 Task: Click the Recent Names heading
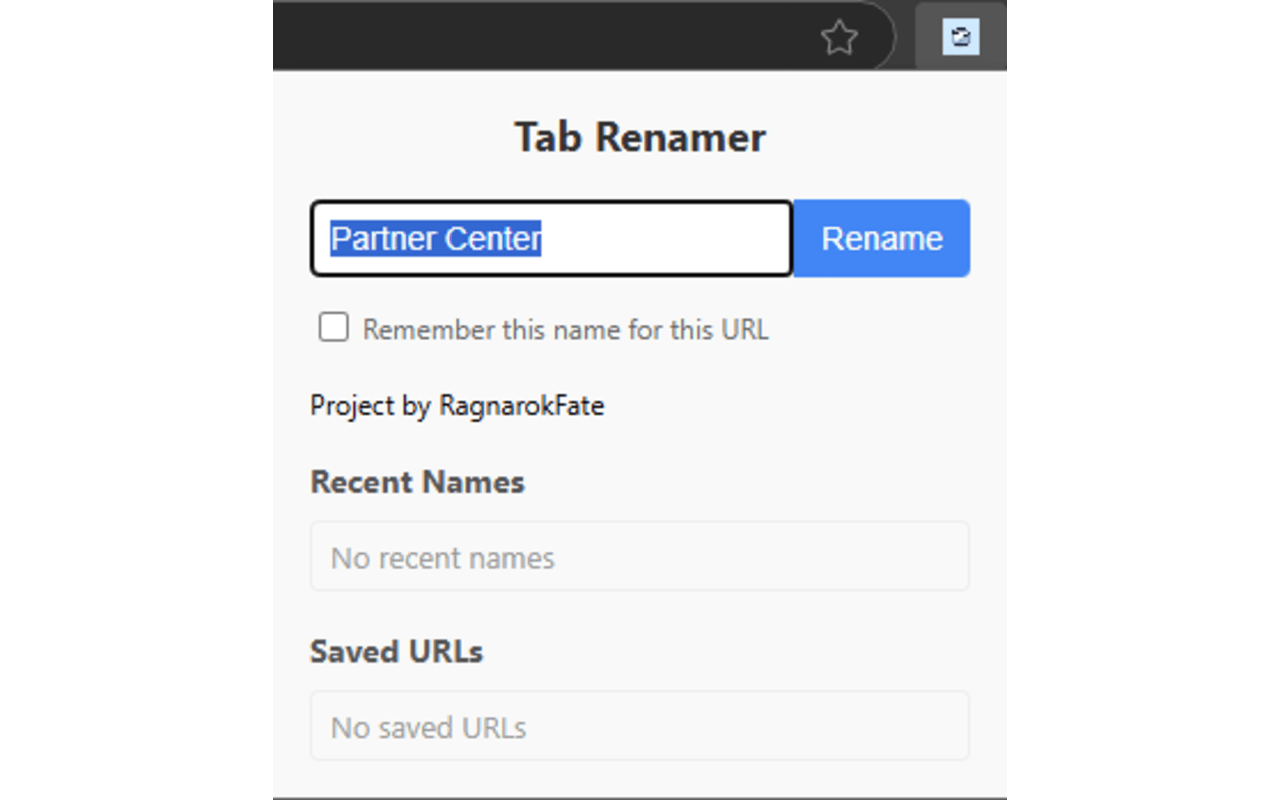(417, 482)
